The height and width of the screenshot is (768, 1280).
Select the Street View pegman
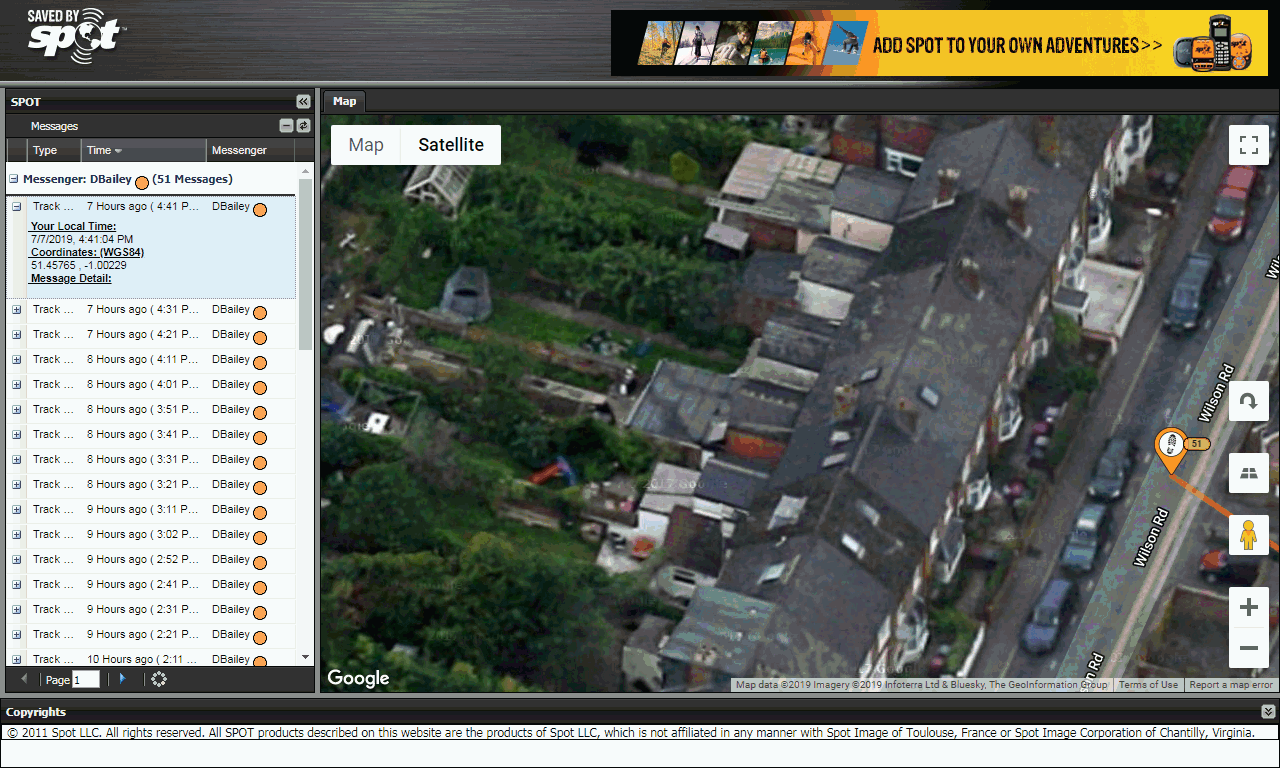tap(1248, 536)
